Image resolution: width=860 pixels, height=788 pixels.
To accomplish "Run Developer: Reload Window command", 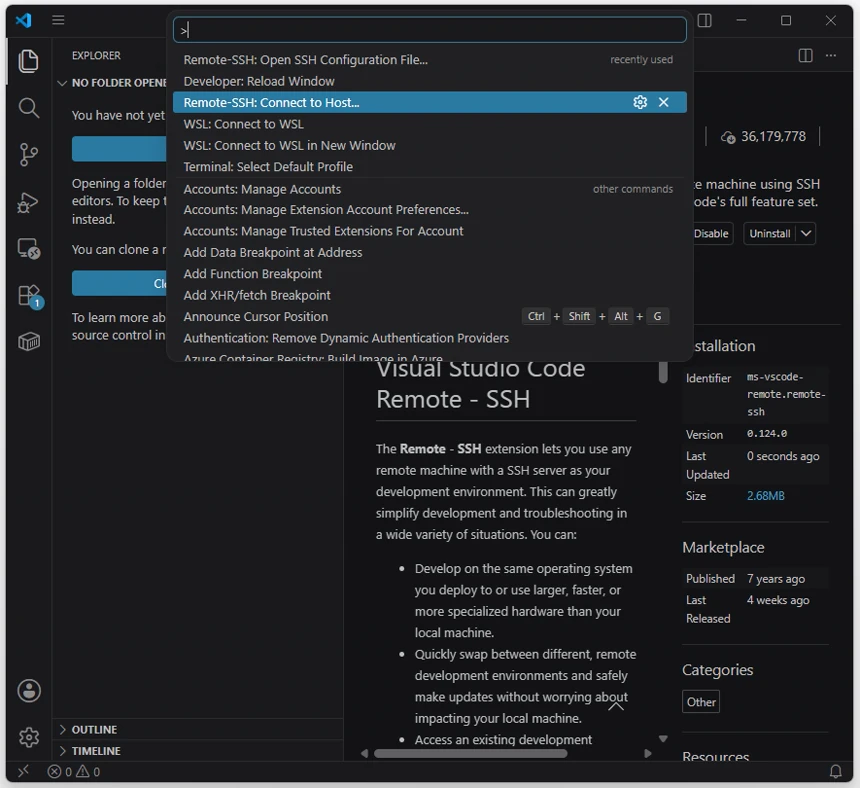I will [x=429, y=81].
